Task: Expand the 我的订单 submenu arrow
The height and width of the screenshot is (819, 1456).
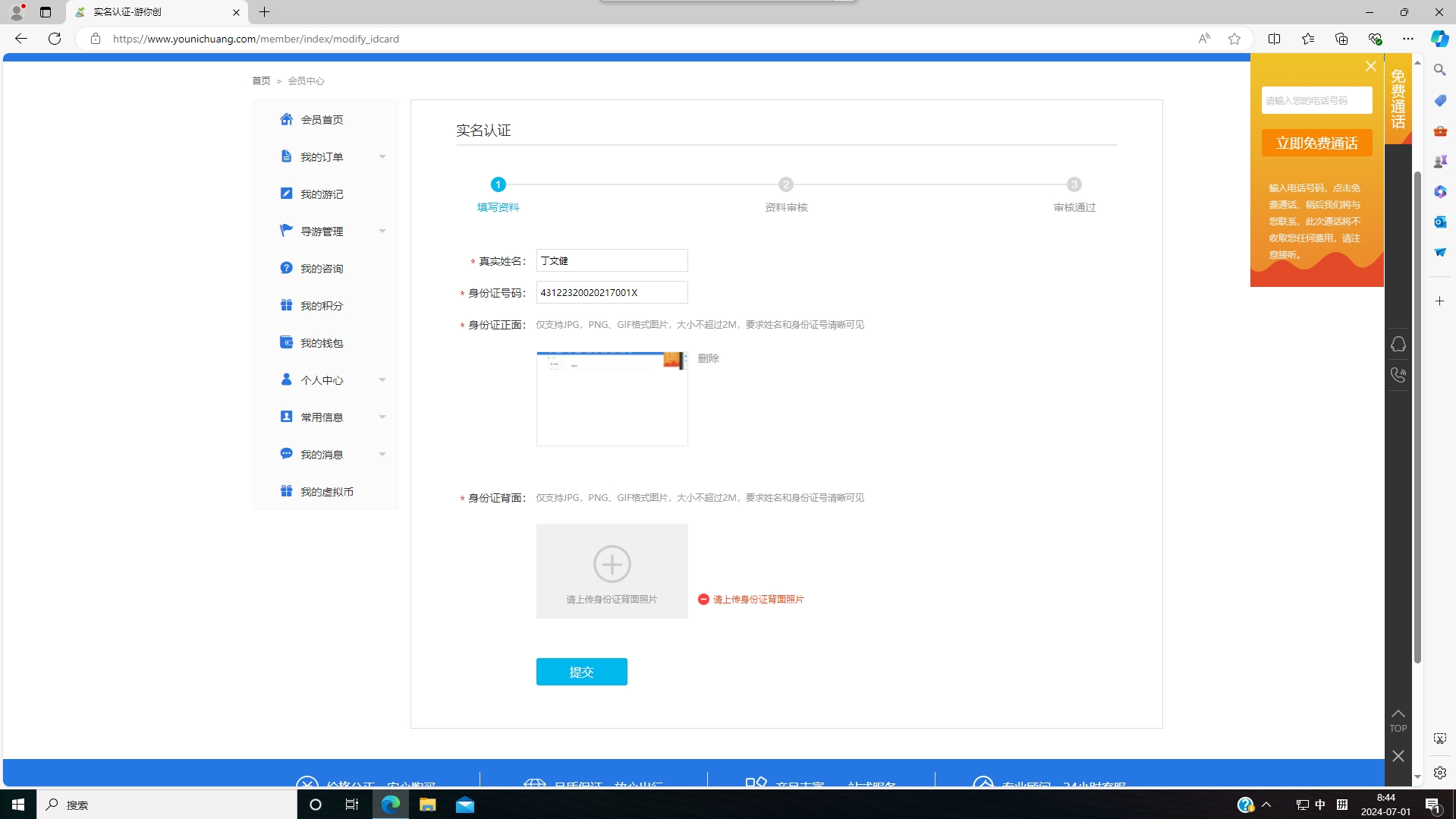Action: coord(382,157)
